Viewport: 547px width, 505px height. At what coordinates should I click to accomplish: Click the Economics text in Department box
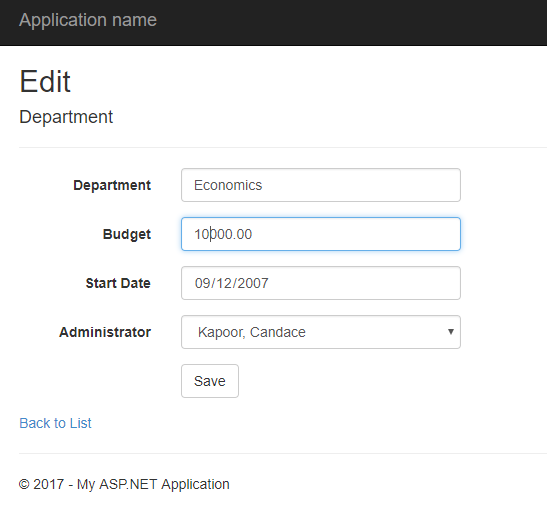click(228, 185)
